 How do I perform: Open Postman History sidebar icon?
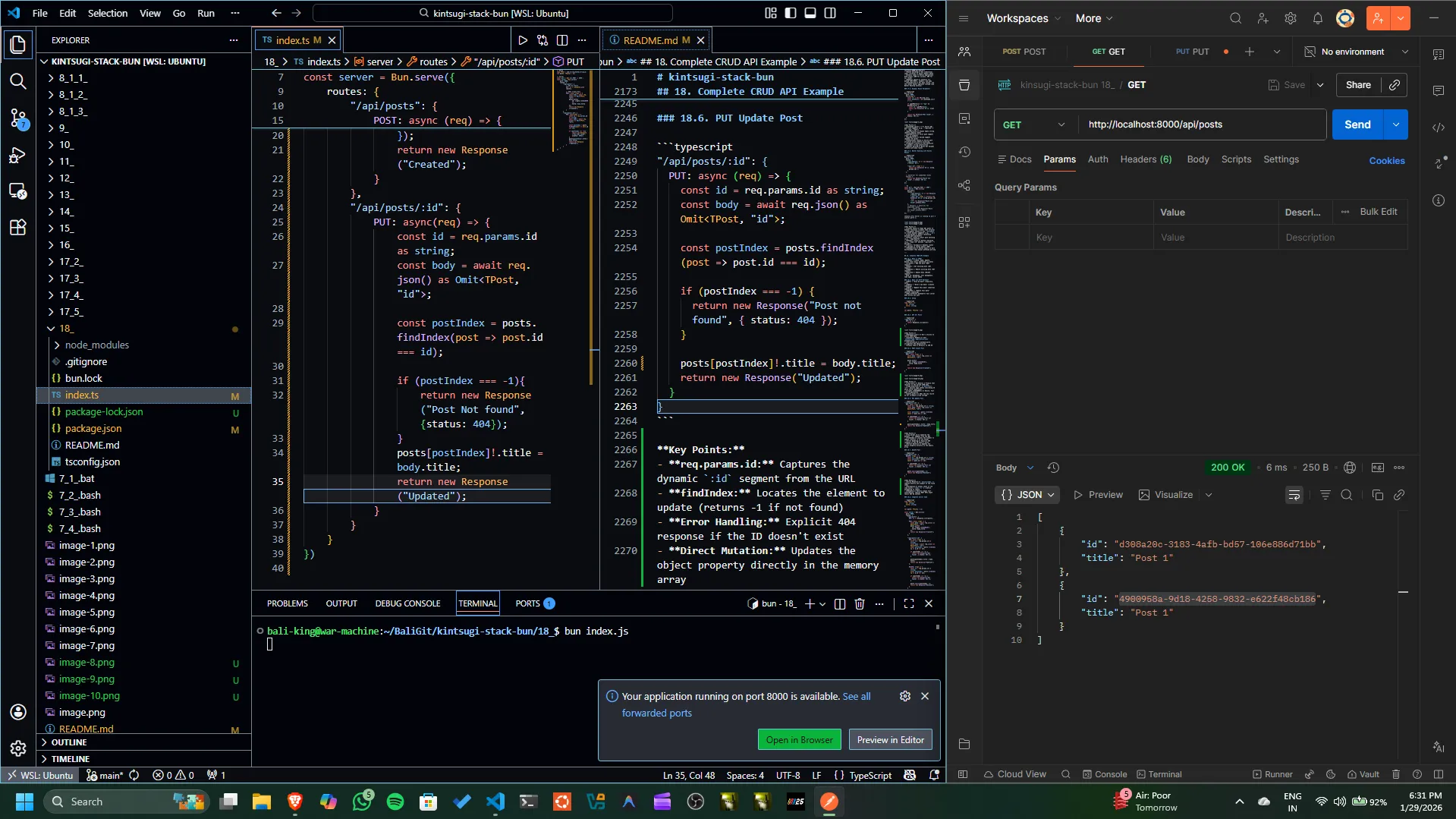(x=964, y=152)
